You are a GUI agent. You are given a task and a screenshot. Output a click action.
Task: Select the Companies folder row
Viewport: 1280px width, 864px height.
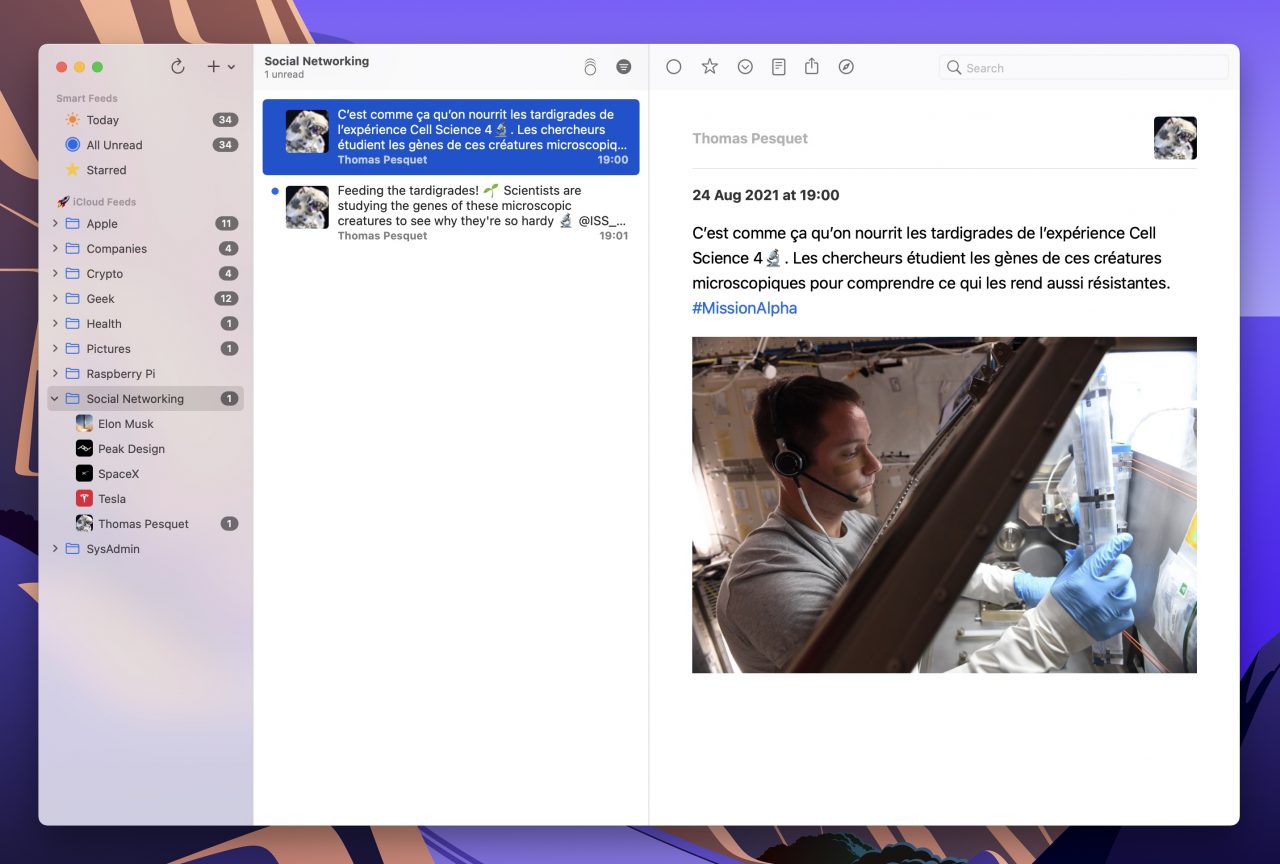point(146,249)
